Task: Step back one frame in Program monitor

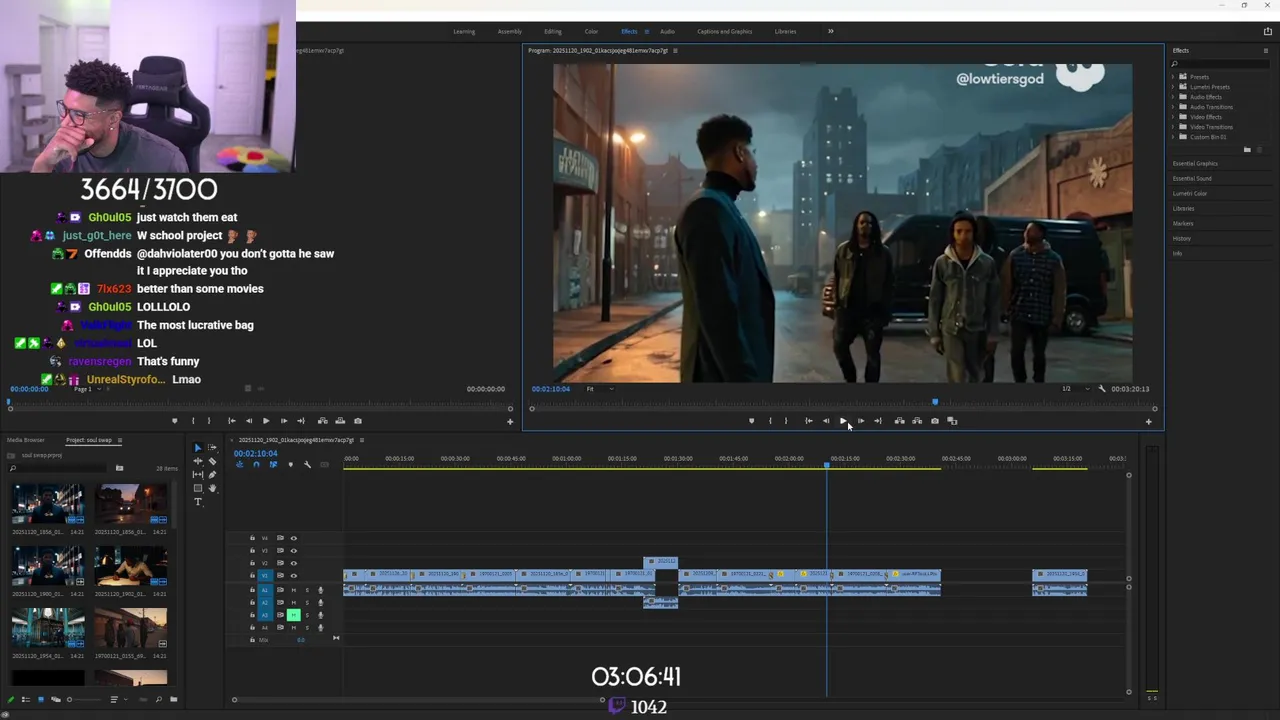Action: pos(826,421)
